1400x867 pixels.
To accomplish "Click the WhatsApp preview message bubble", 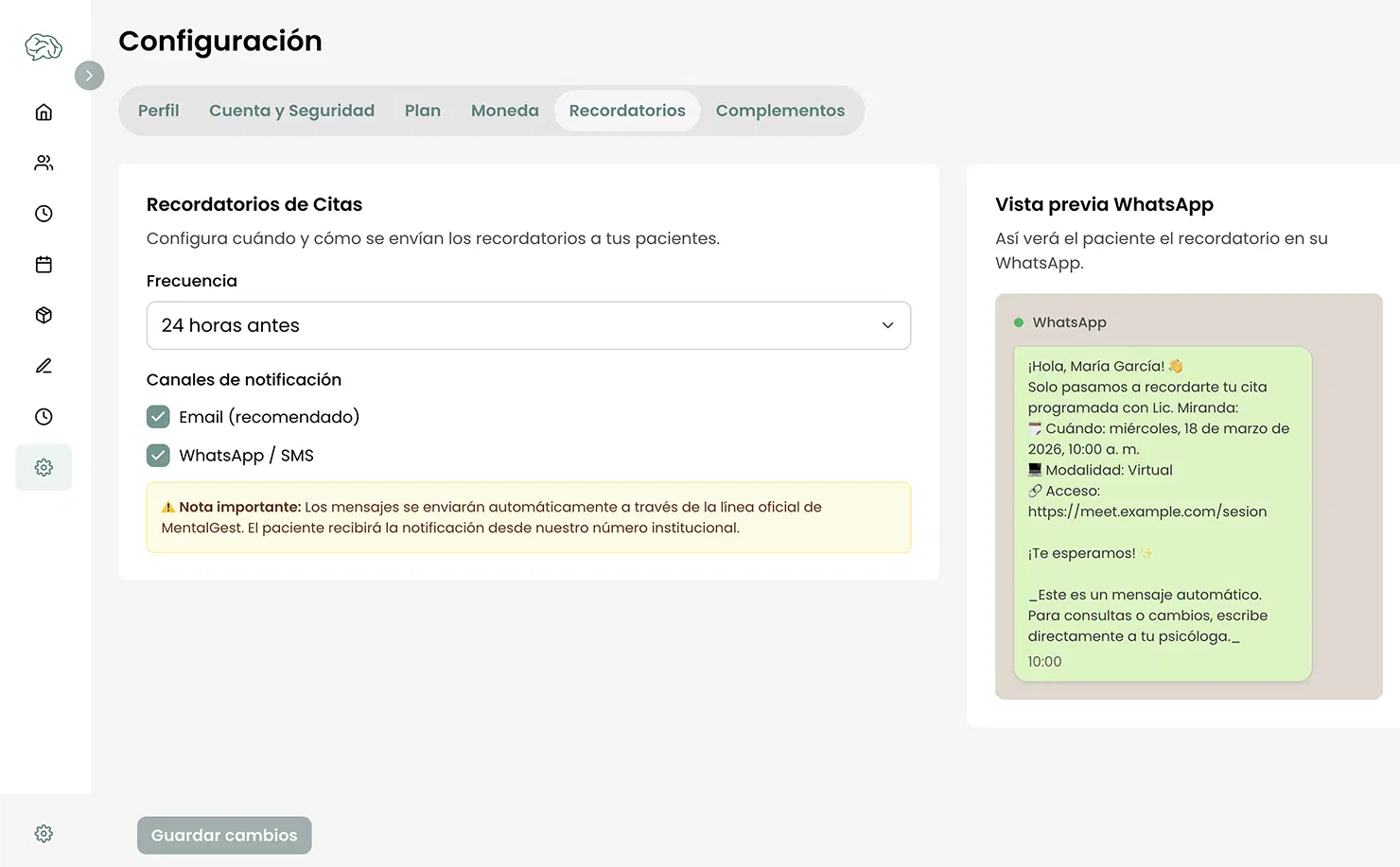I will point(1163,514).
